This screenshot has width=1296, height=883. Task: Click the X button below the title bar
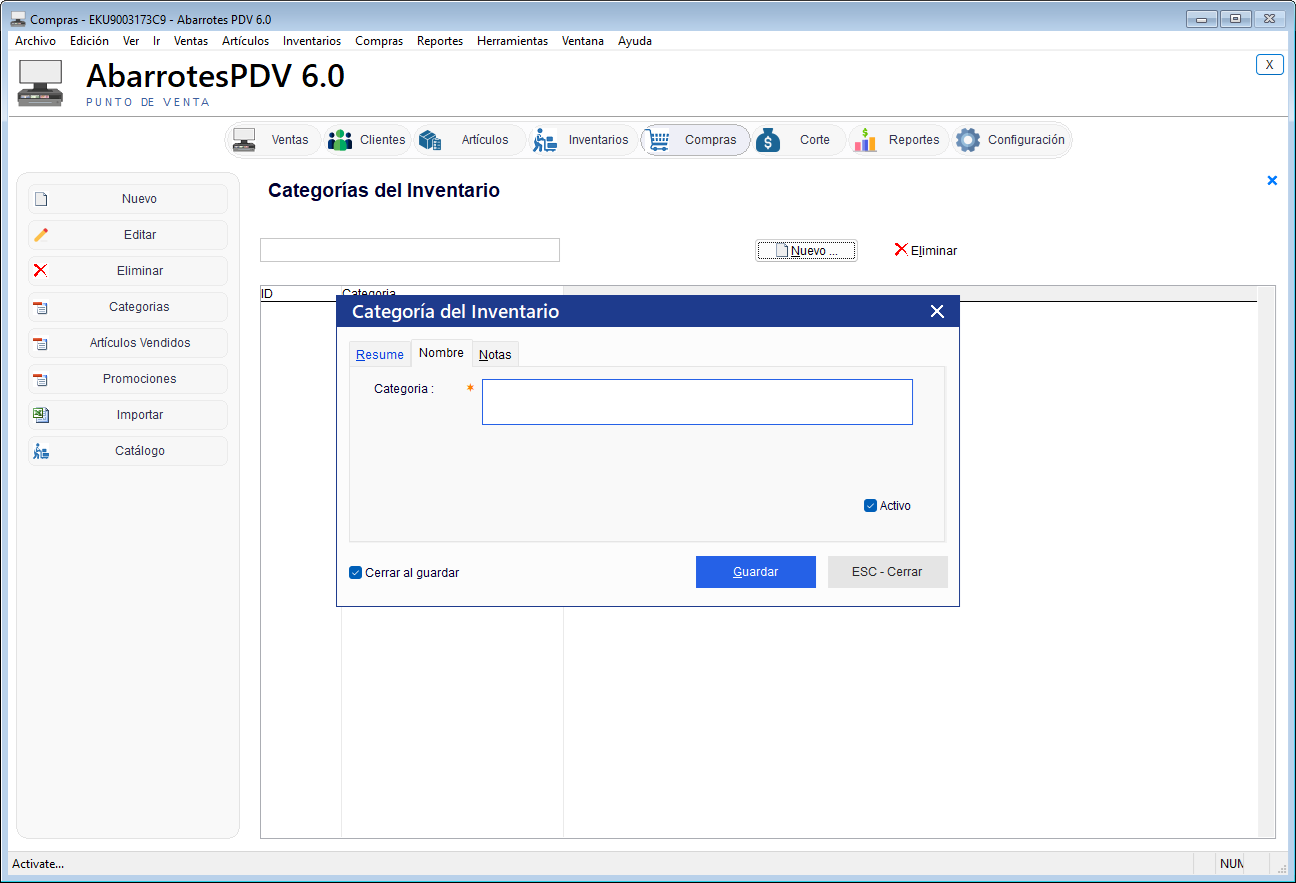tap(1269, 64)
